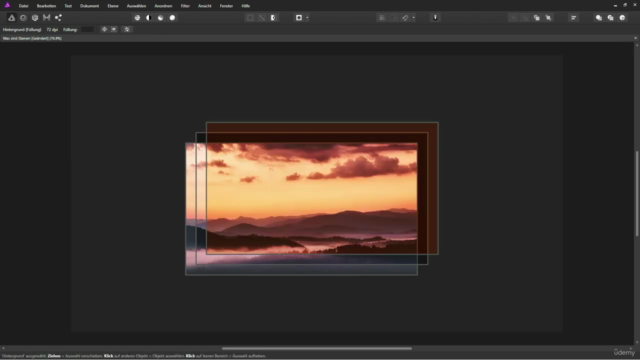
Task: Invert the pixel selection icon
Action: coord(274,18)
